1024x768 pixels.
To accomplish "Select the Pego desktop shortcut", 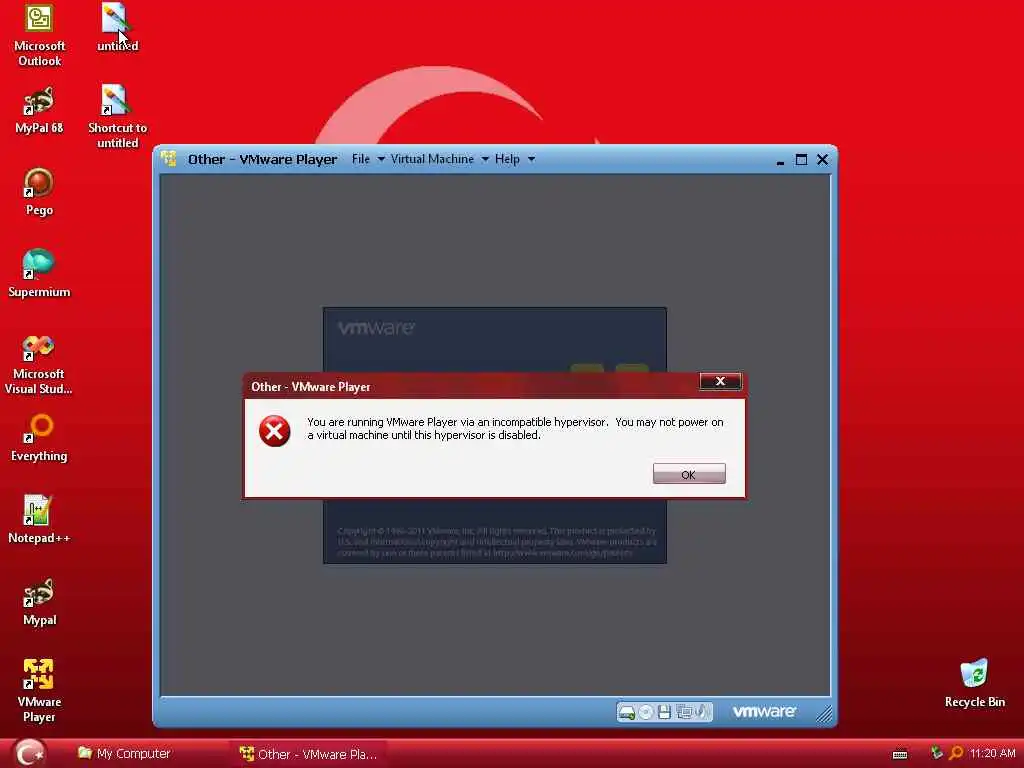I will [39, 192].
